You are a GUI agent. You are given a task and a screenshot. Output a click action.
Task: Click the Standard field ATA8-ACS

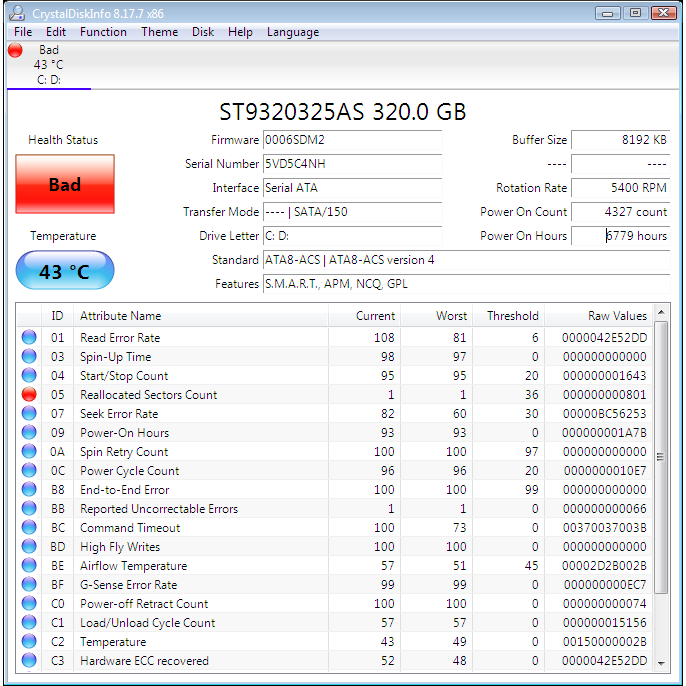(x=466, y=260)
